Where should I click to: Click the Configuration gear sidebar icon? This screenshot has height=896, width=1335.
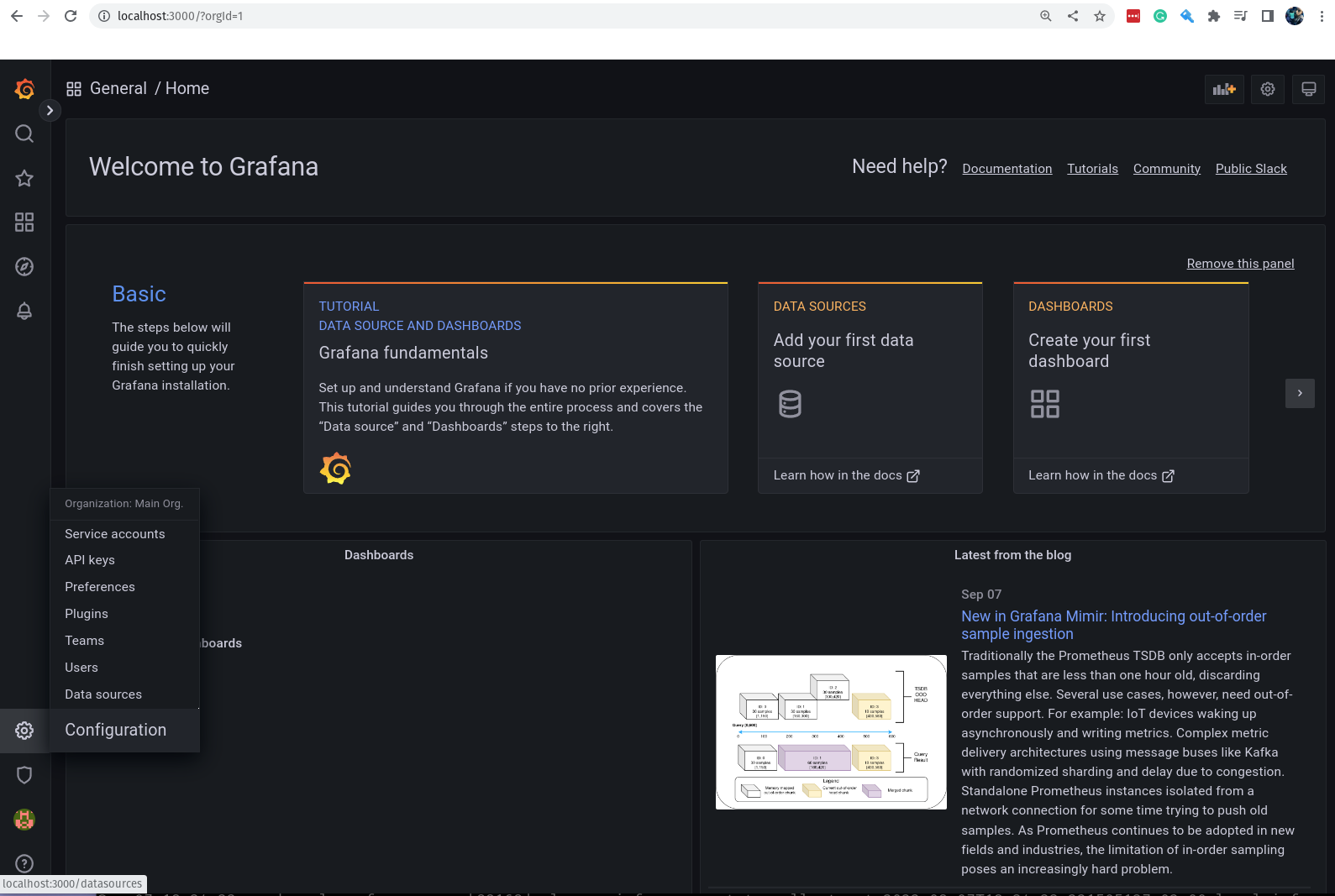[24, 731]
